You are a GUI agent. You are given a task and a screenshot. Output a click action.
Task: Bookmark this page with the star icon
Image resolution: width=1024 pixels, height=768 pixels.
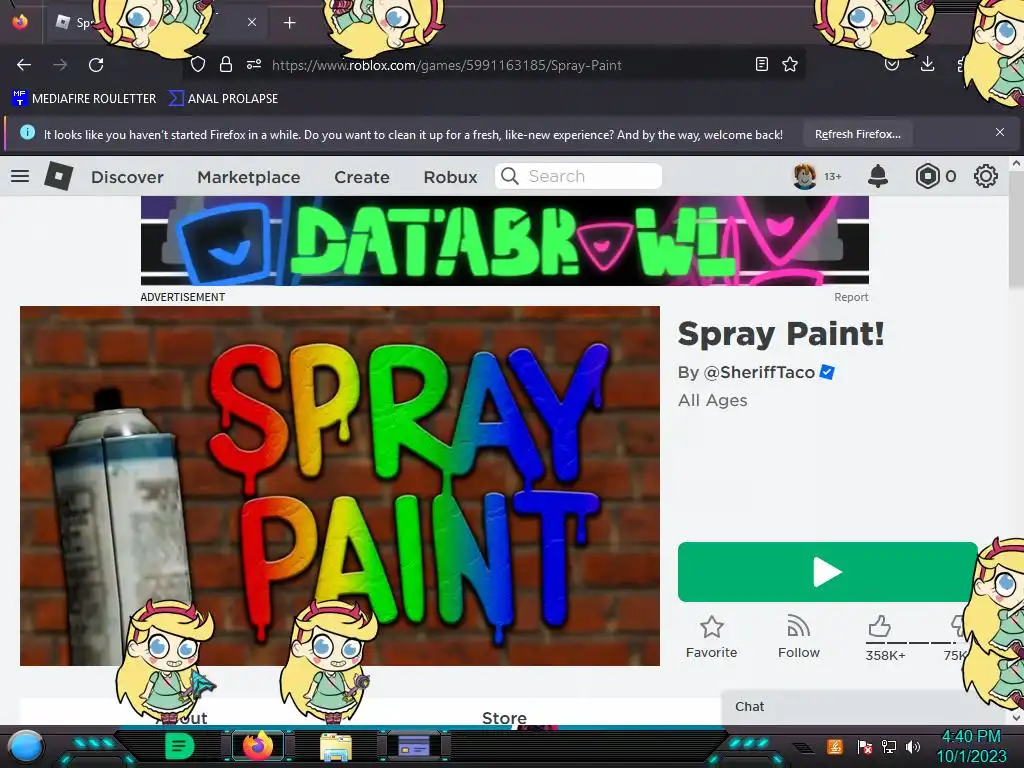click(790, 64)
